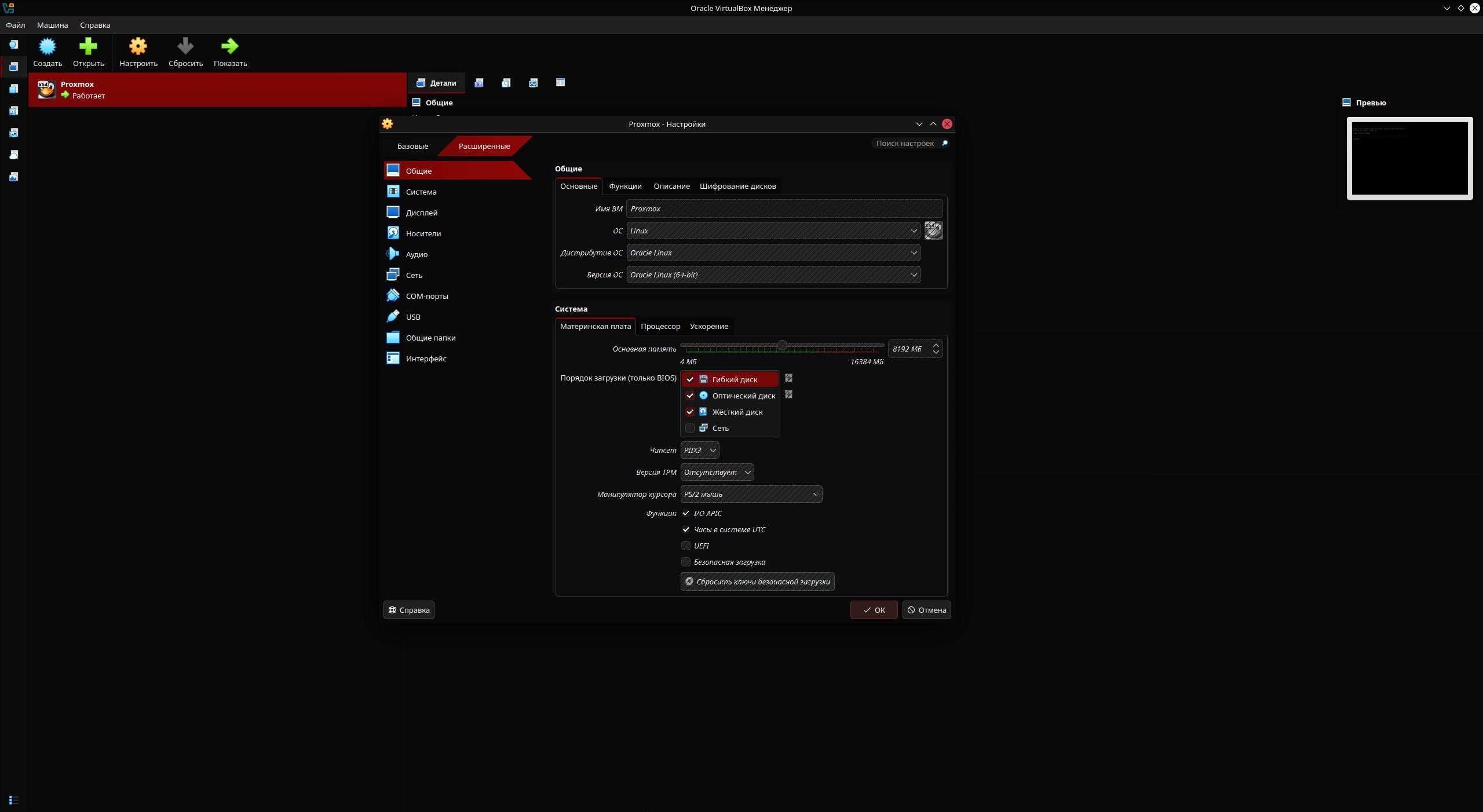
Task: Select Носители in settings category list
Action: click(458, 233)
